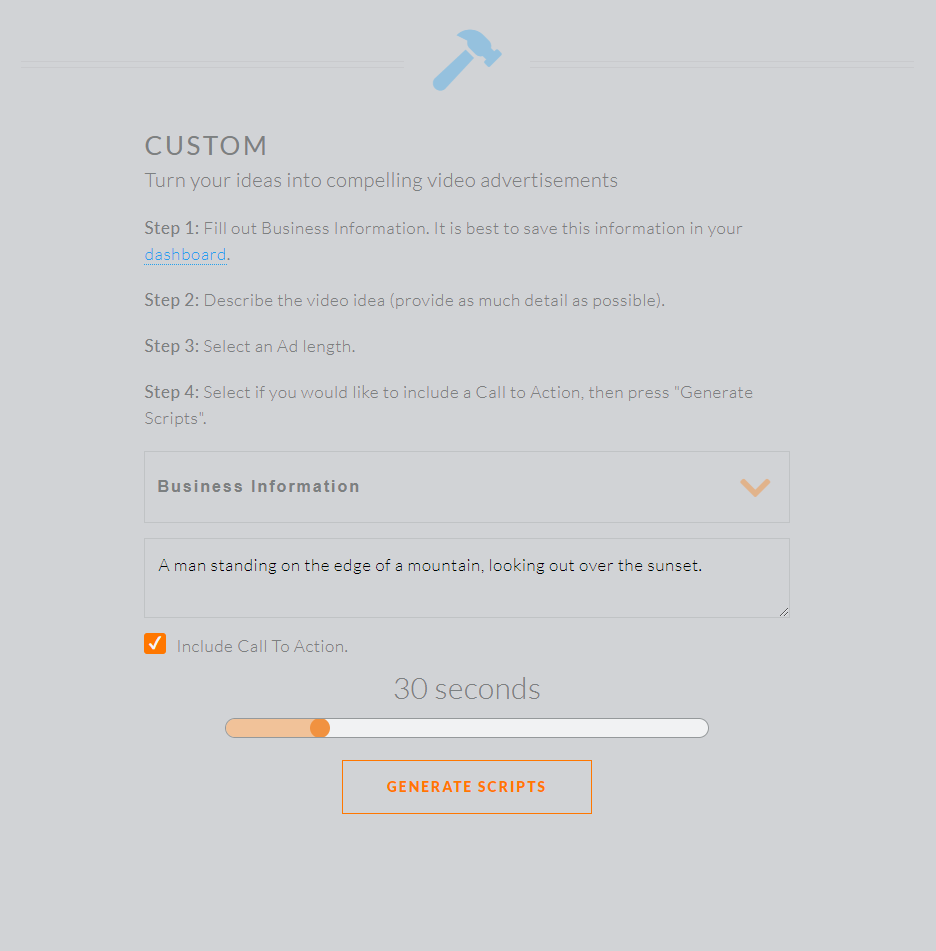Expand the Business Information section
936x951 pixels.
coord(466,487)
